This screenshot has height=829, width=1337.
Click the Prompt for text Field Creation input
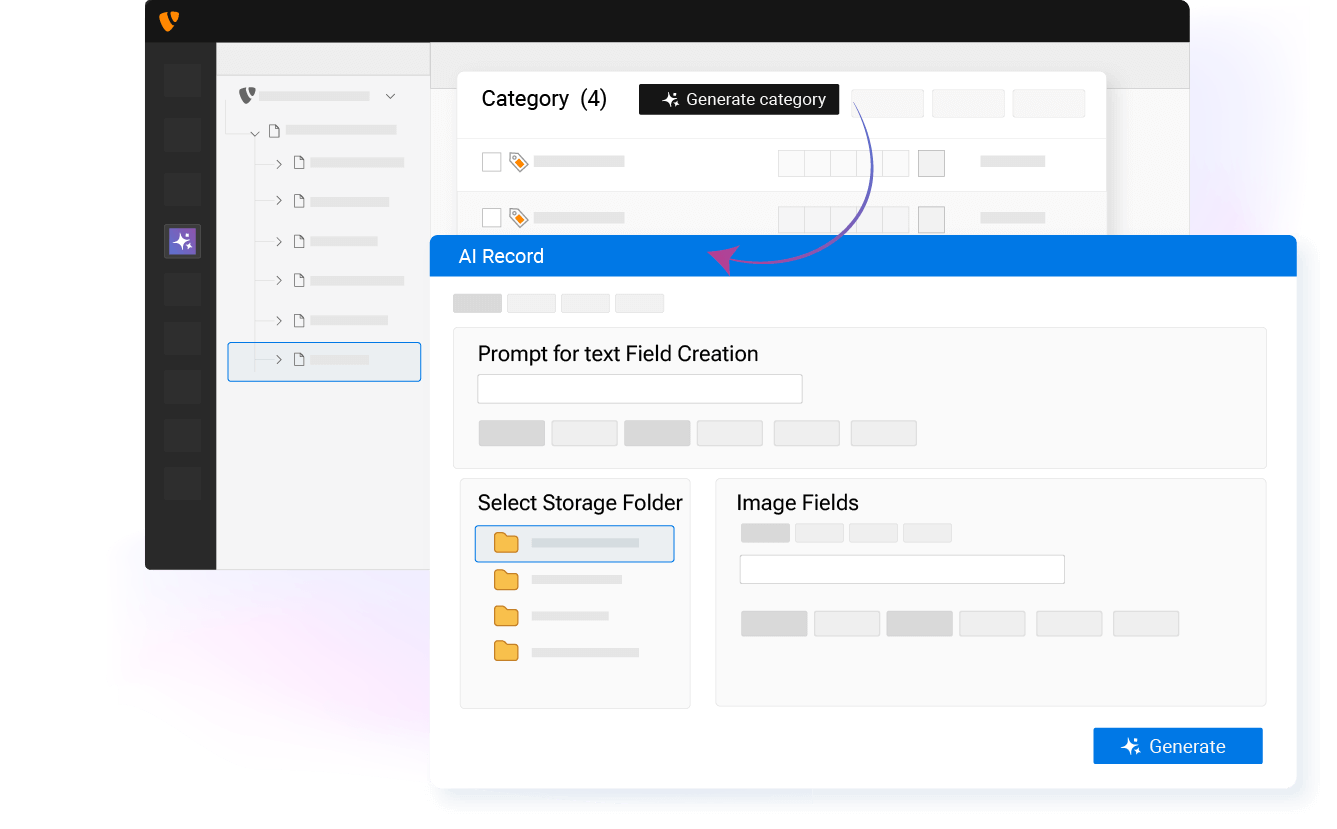[x=640, y=389]
